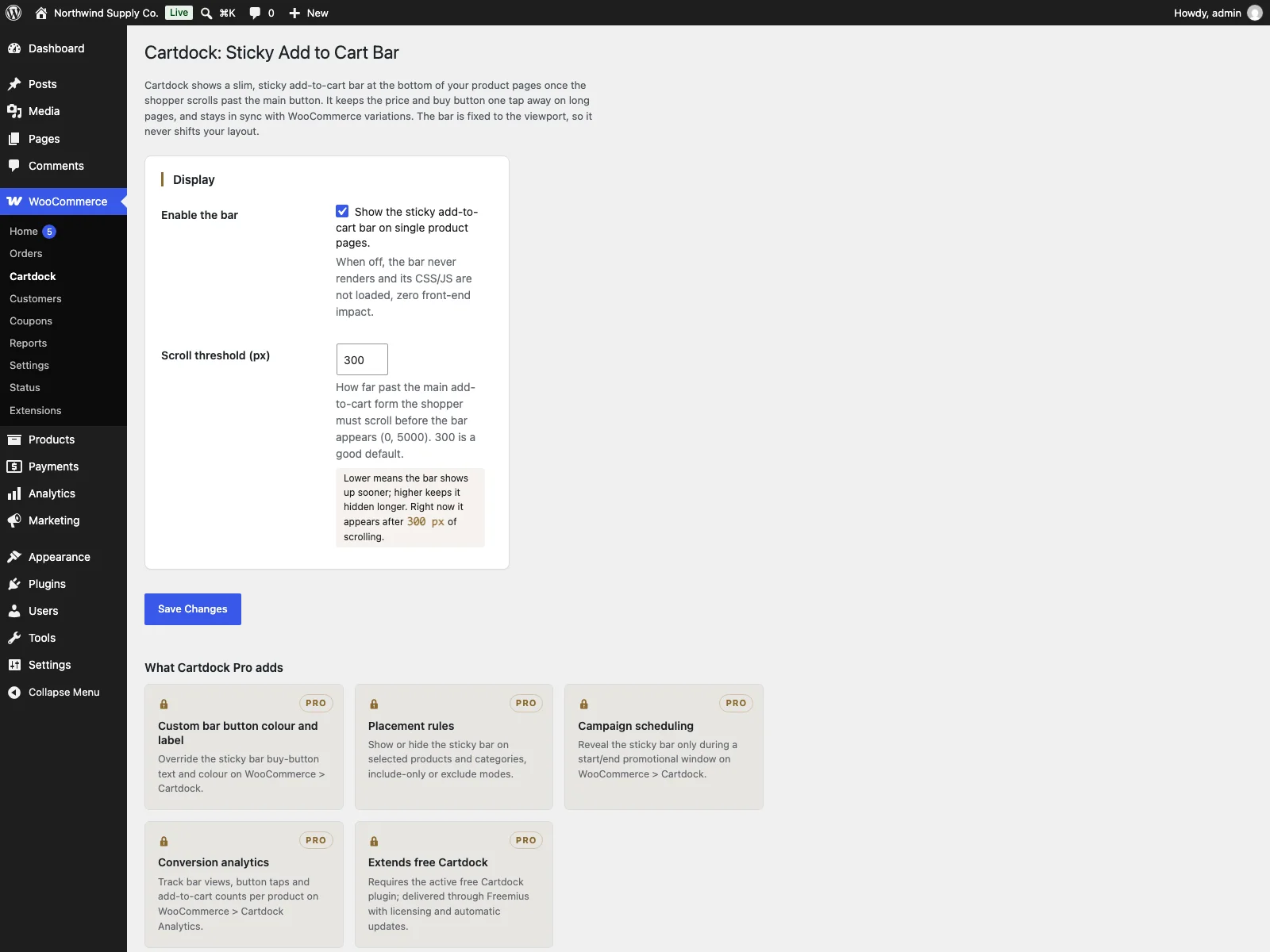This screenshot has height=952, width=1270.
Task: Click the Northwind Supply Co. site link
Action: coord(106,13)
